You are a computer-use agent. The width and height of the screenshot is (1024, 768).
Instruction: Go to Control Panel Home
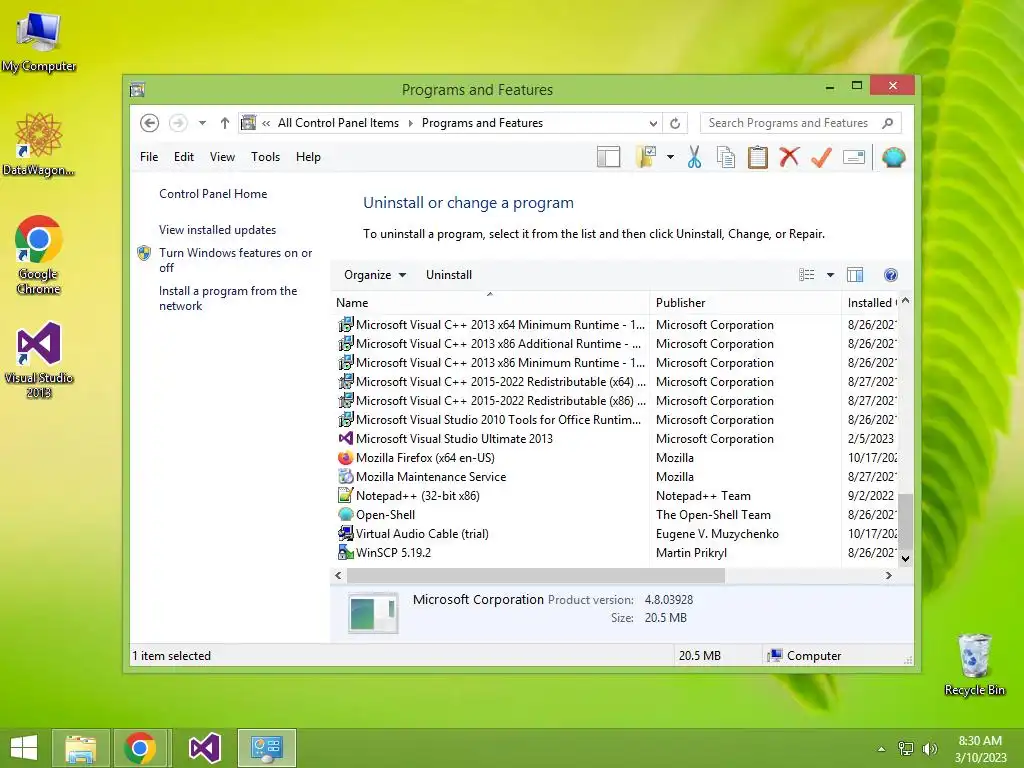(x=213, y=194)
